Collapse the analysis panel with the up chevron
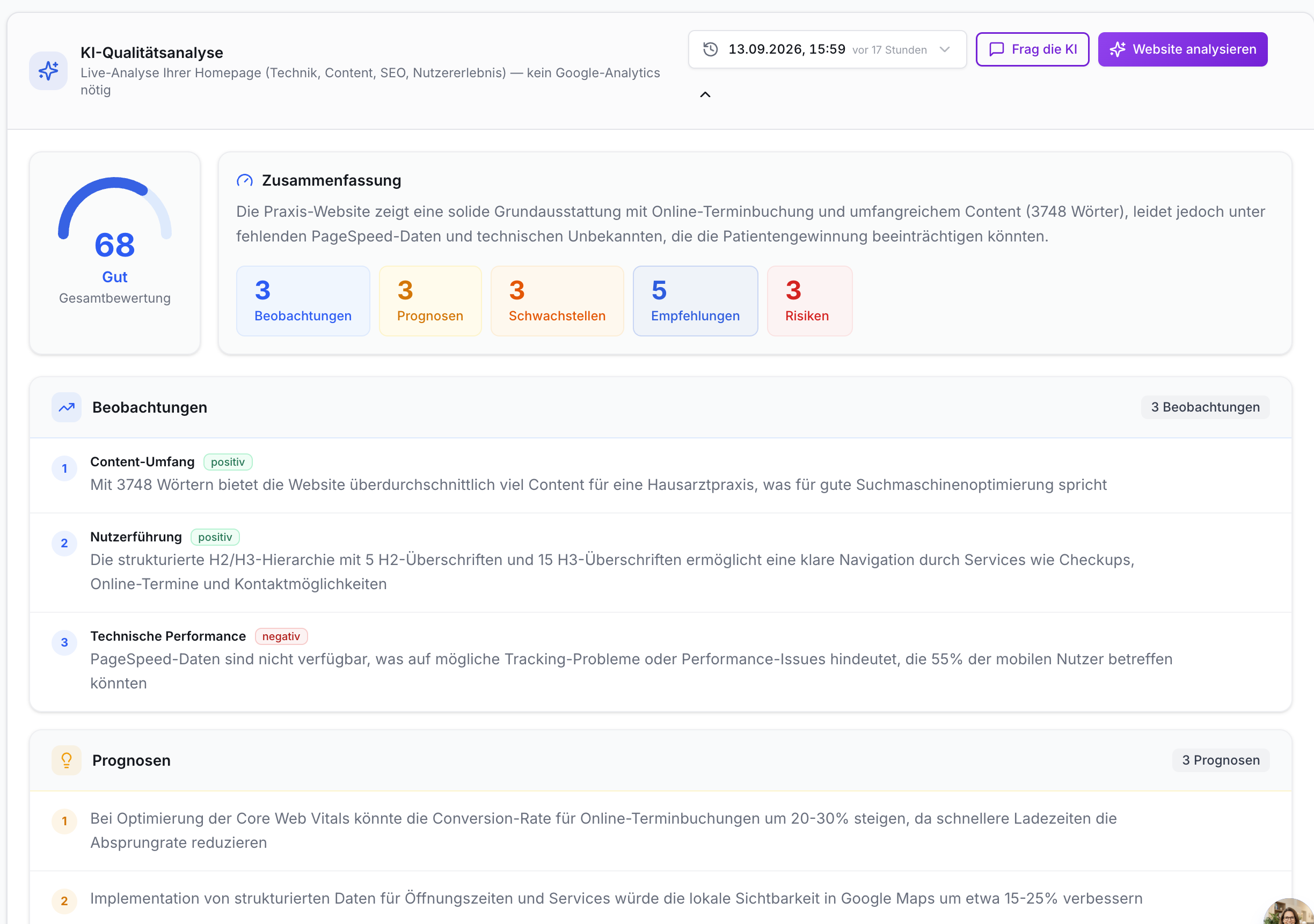 pyautogui.click(x=705, y=94)
